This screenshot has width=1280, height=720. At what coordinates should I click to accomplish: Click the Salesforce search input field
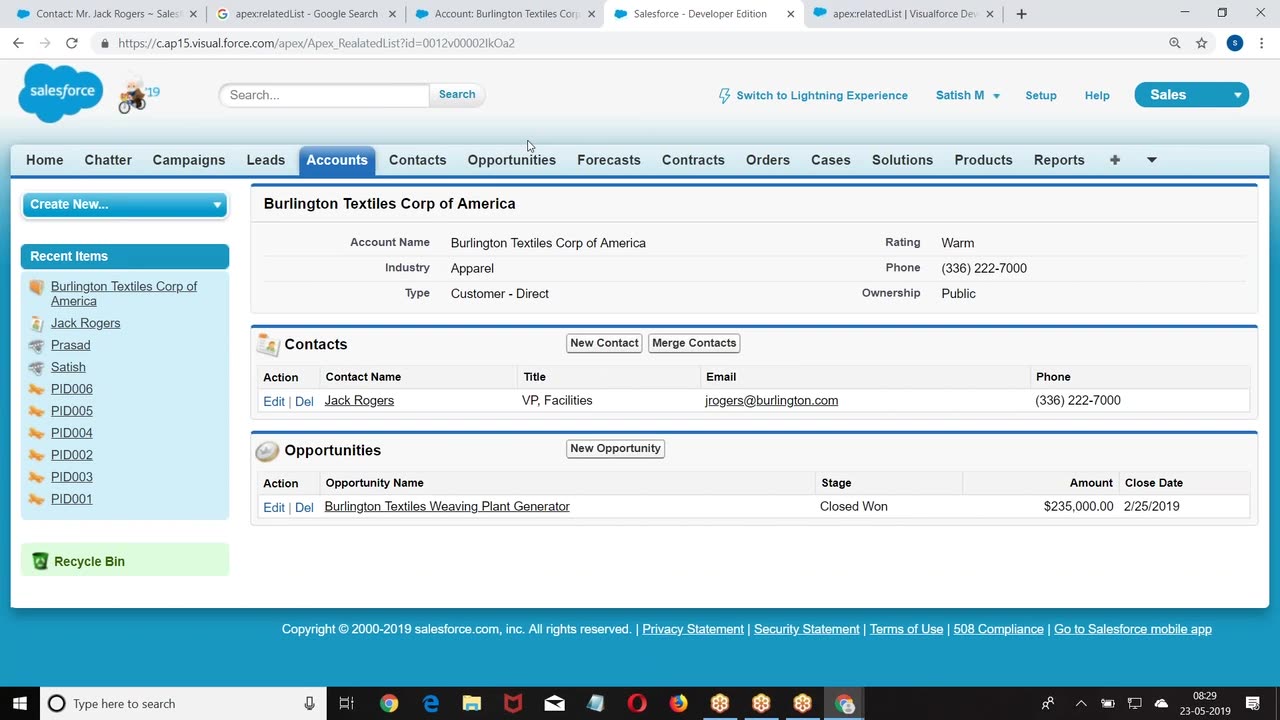(x=324, y=95)
